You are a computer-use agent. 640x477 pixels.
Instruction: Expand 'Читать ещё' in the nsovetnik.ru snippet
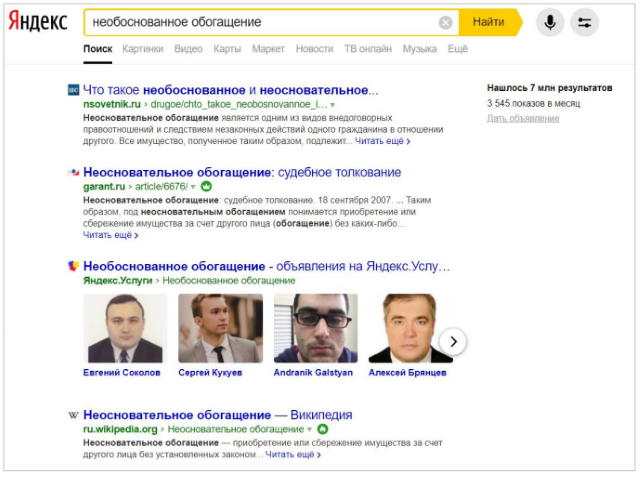[x=382, y=141]
